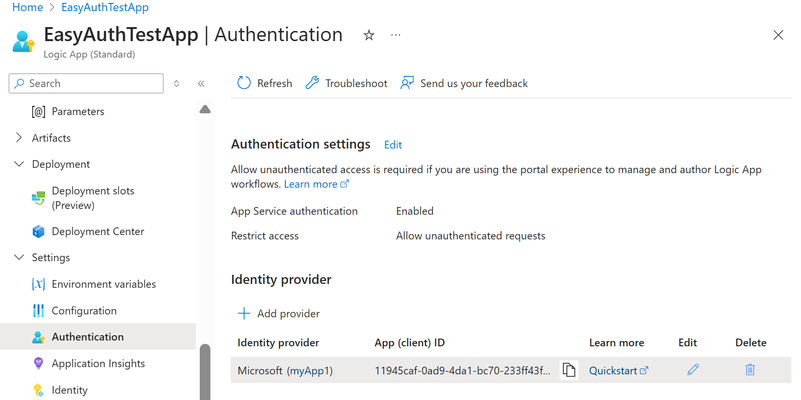Edit Microsoft provider with pencil icon

[x=693, y=369]
